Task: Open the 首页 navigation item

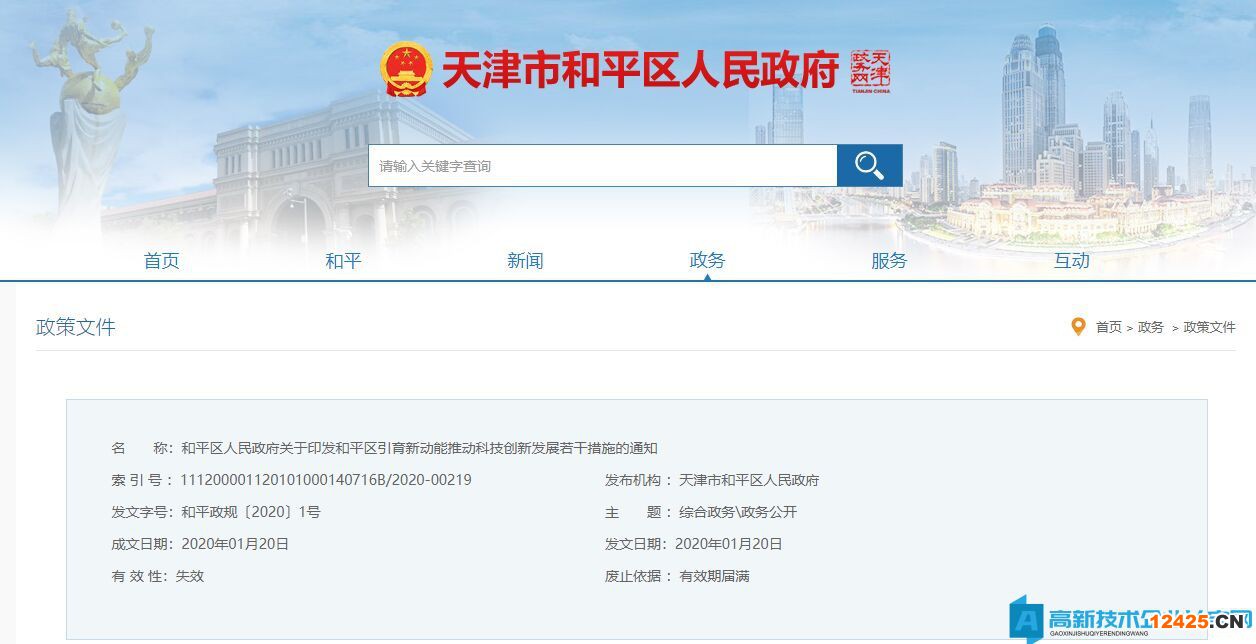Action: coord(162,260)
